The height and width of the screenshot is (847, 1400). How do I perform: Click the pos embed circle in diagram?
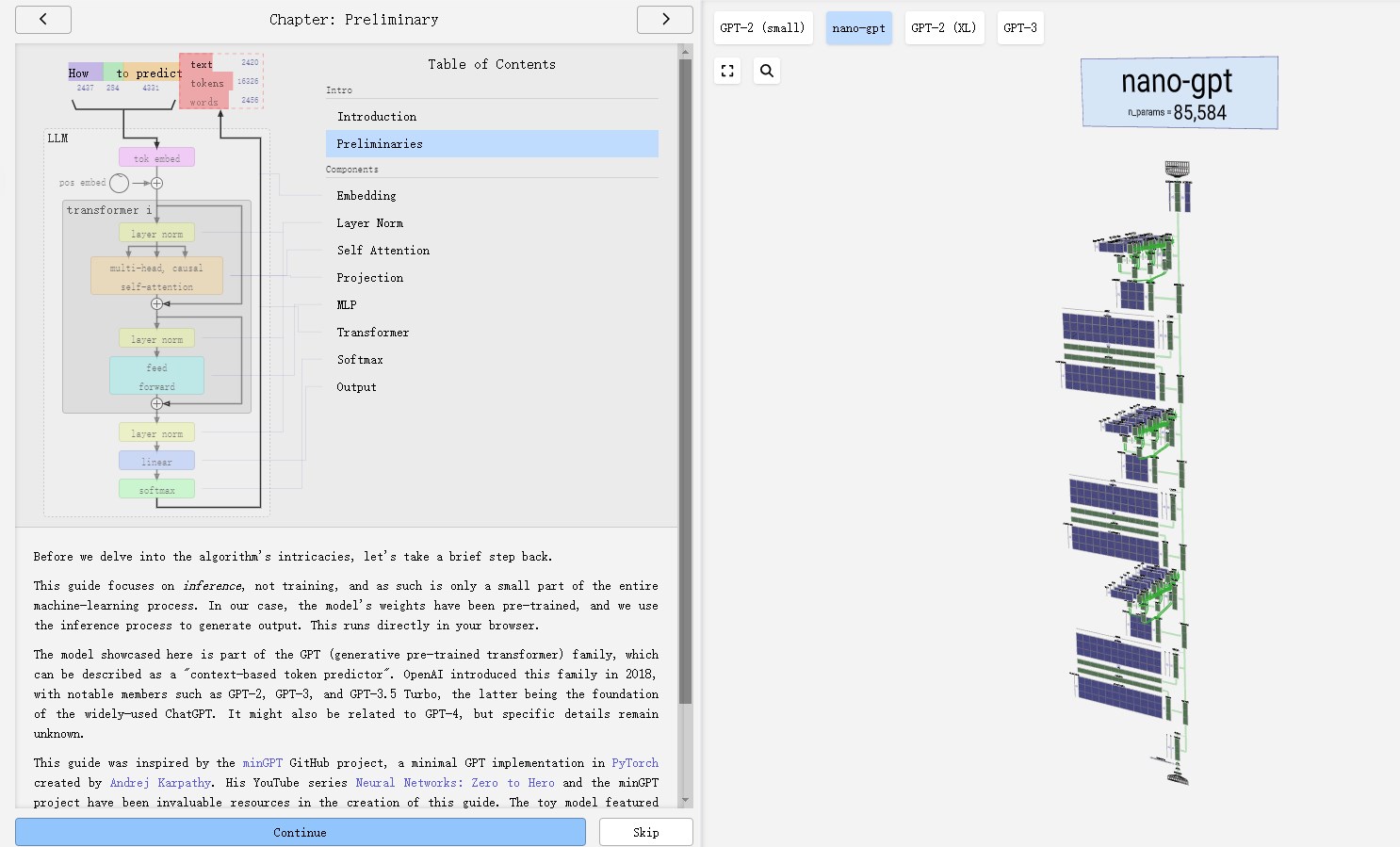click(x=119, y=183)
